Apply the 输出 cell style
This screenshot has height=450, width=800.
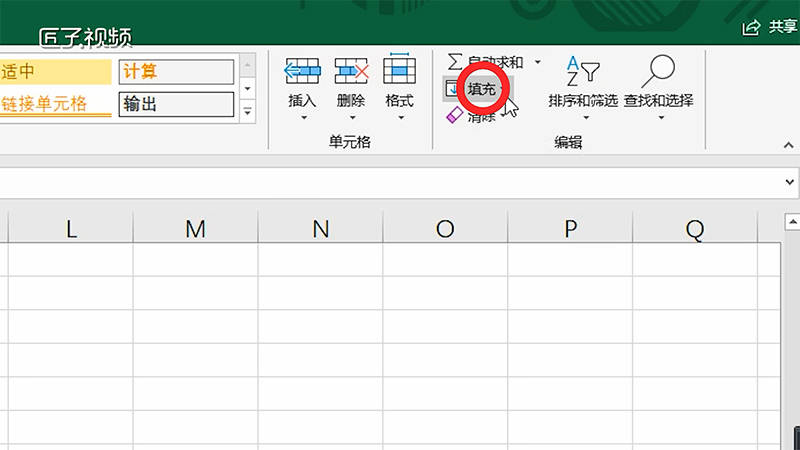point(176,104)
